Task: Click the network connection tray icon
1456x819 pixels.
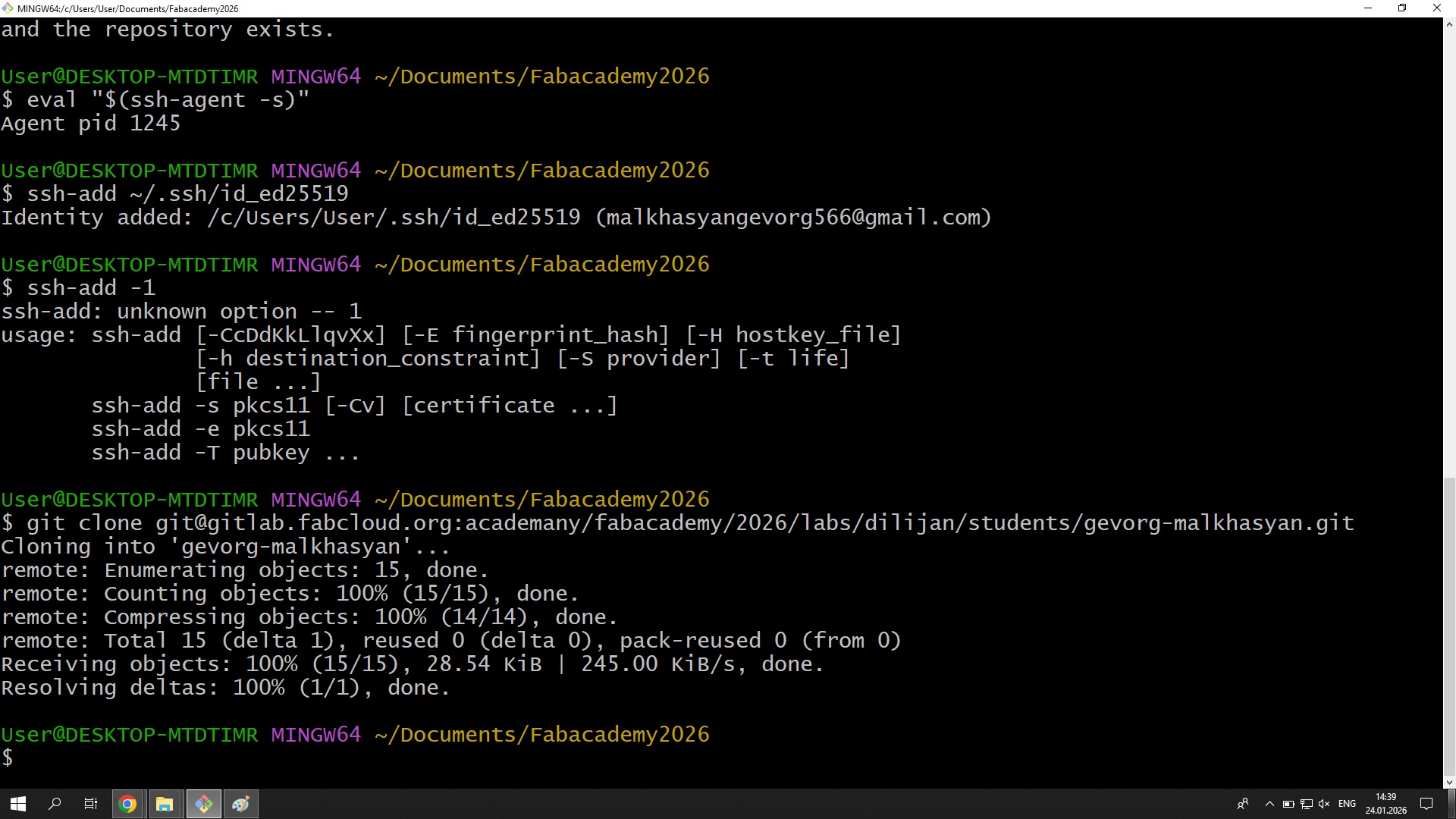Action: 1306,804
